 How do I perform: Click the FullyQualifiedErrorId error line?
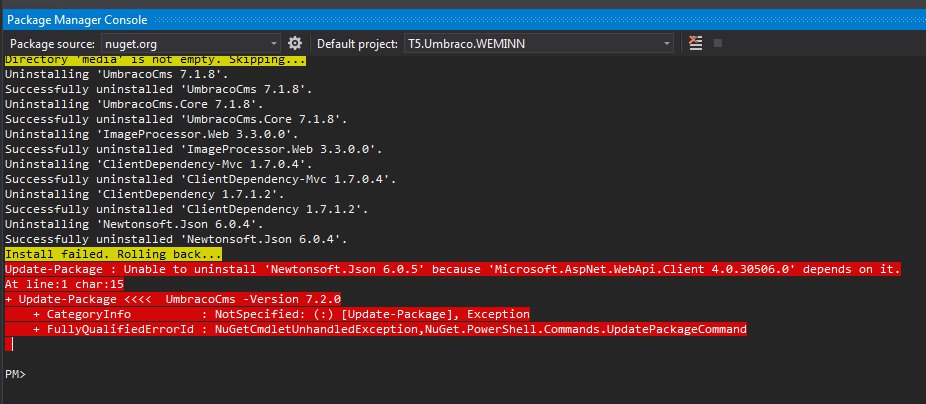376,329
